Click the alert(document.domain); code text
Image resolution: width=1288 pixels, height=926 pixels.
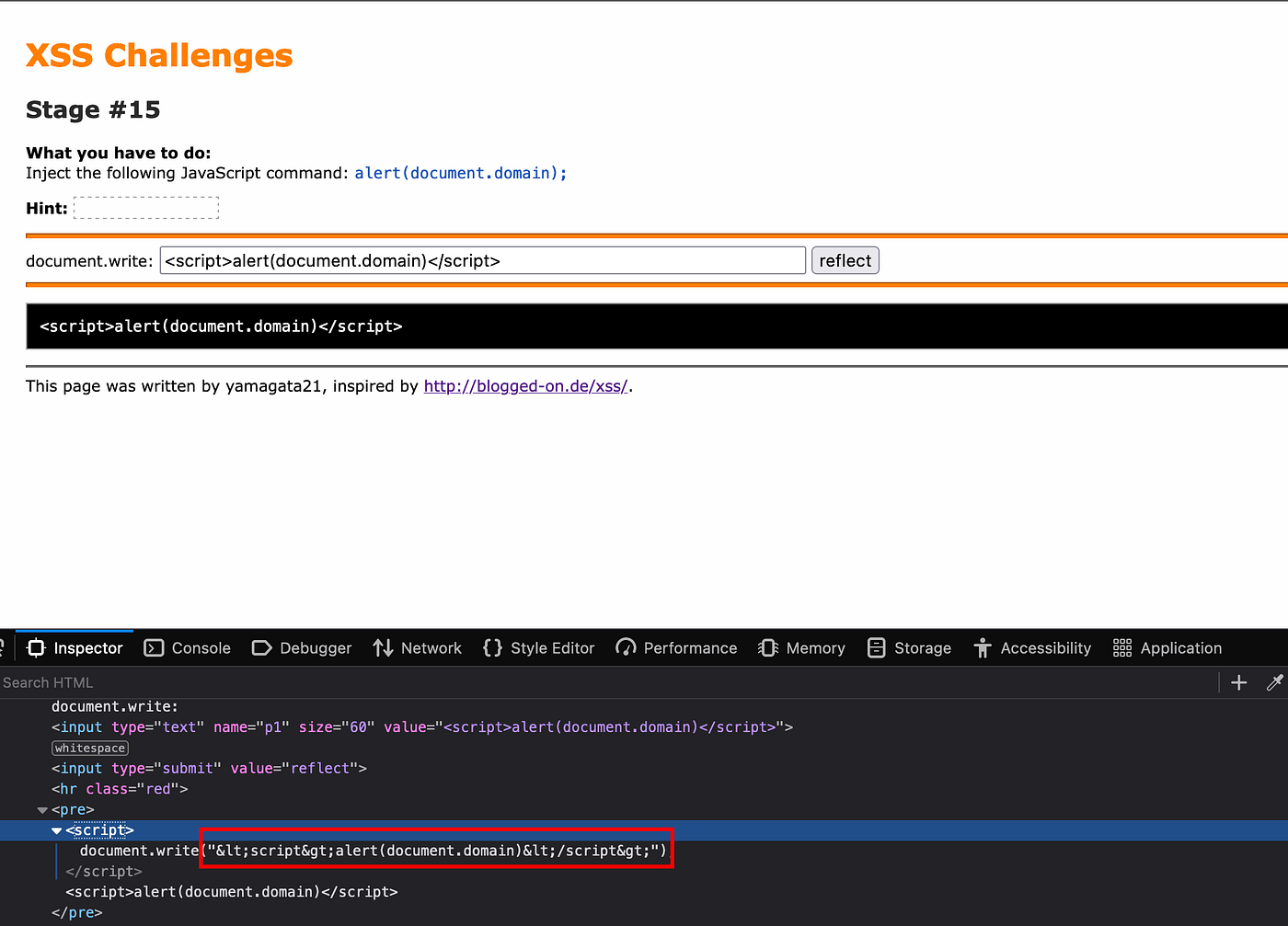point(461,173)
